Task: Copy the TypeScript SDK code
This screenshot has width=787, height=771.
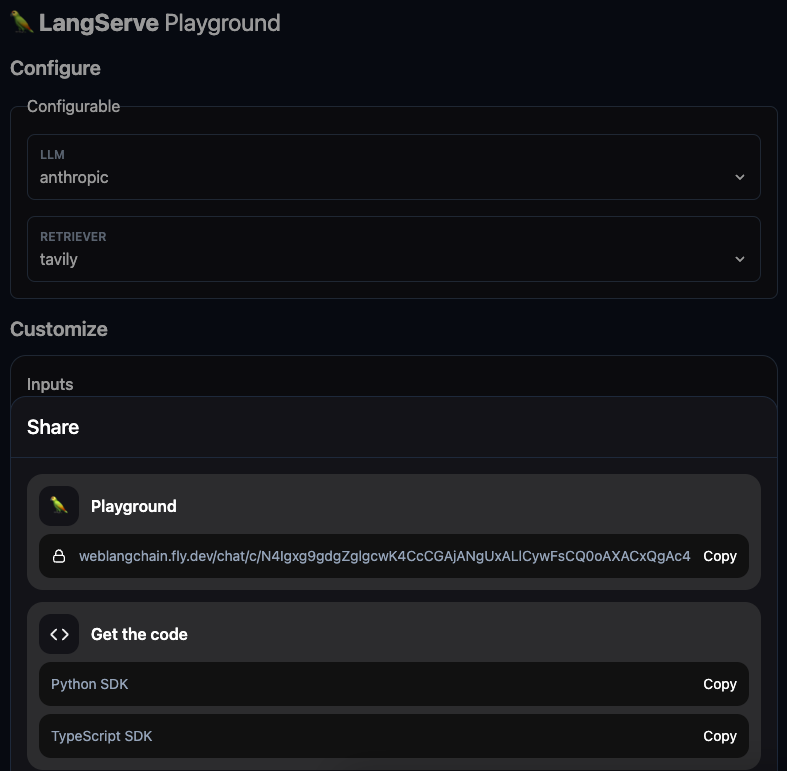Action: pyautogui.click(x=720, y=736)
